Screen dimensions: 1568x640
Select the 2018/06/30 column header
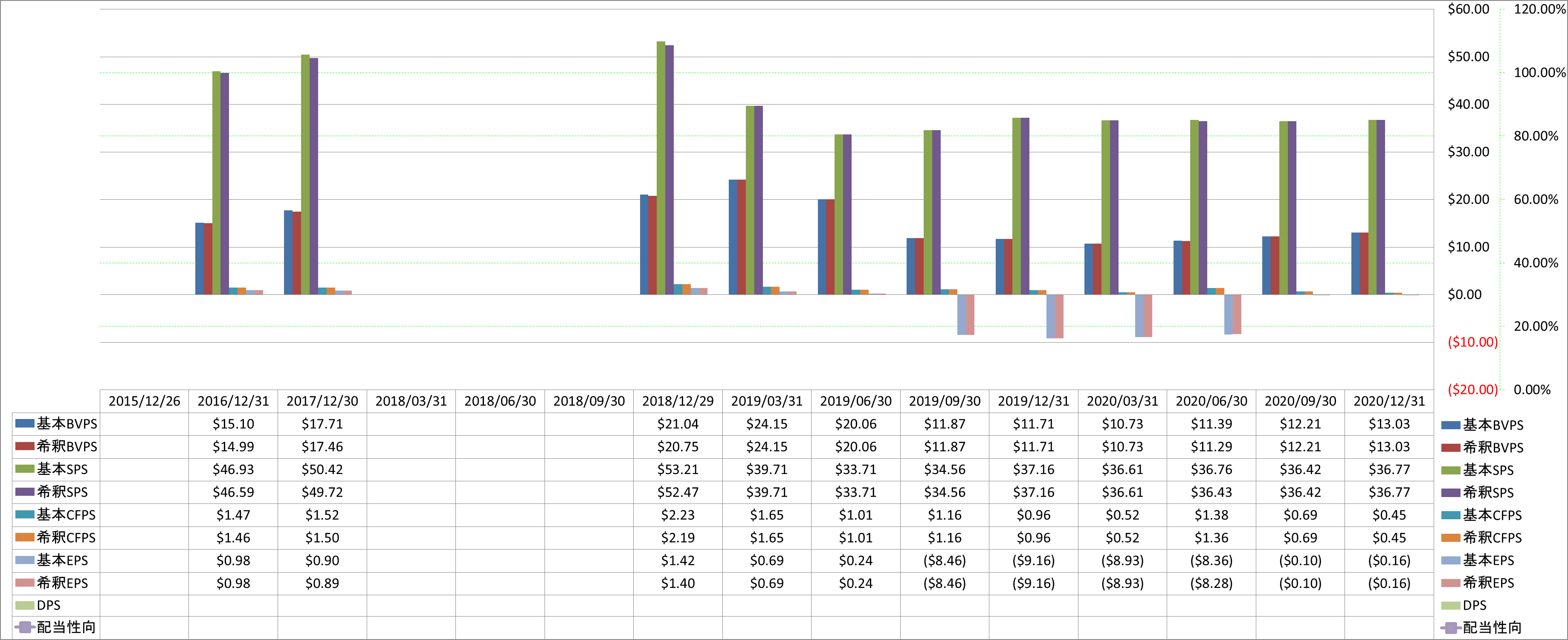500,401
